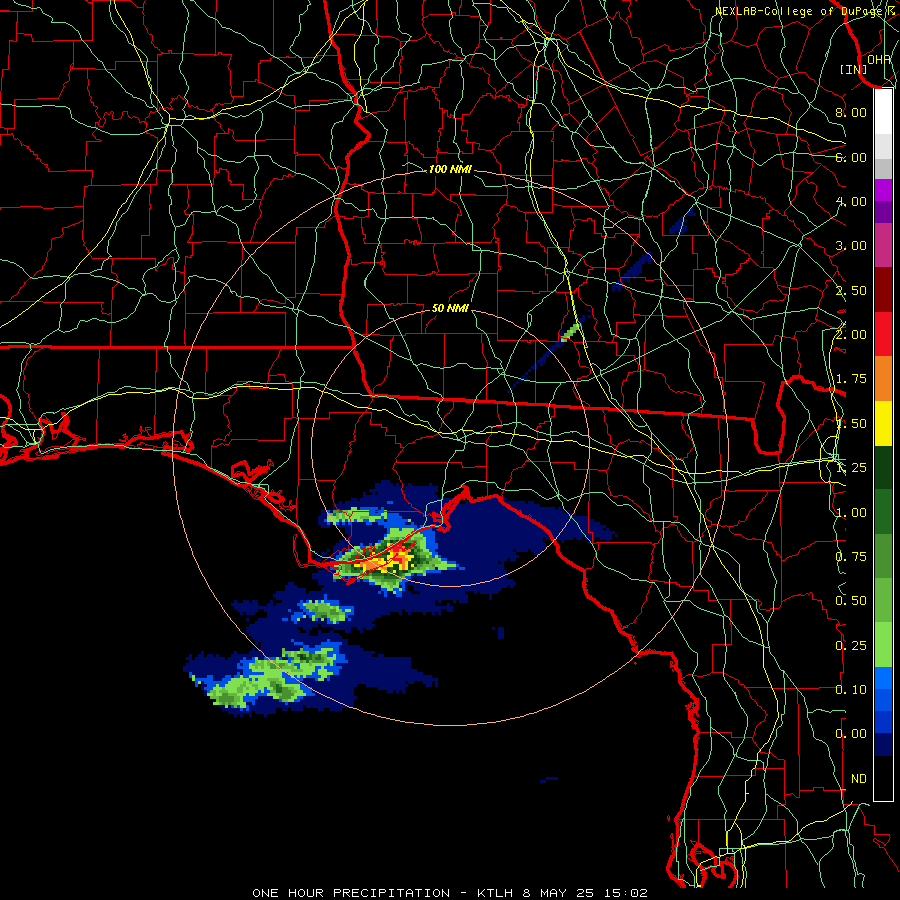This screenshot has height=900, width=900.
Task: Pick the black ND swatch at scale bottom
Action: [883, 778]
